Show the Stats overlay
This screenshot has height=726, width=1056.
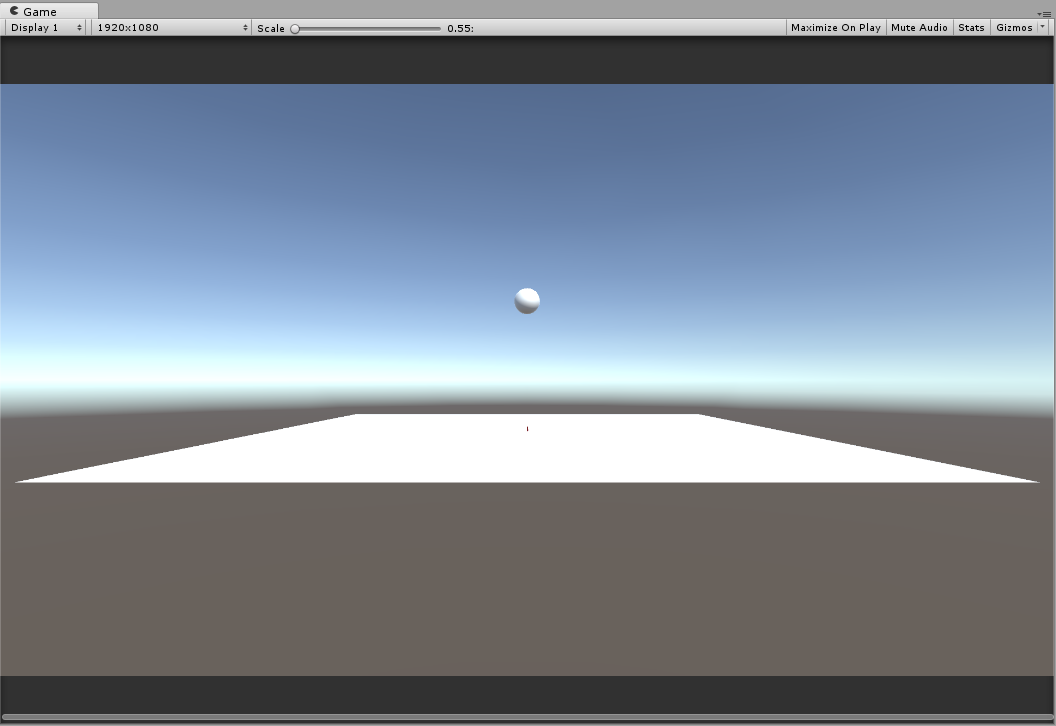971,27
